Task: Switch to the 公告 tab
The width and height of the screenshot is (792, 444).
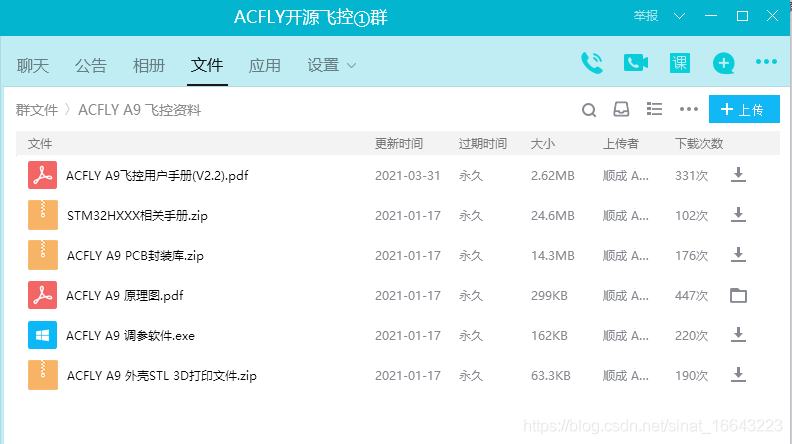Action: tap(91, 66)
